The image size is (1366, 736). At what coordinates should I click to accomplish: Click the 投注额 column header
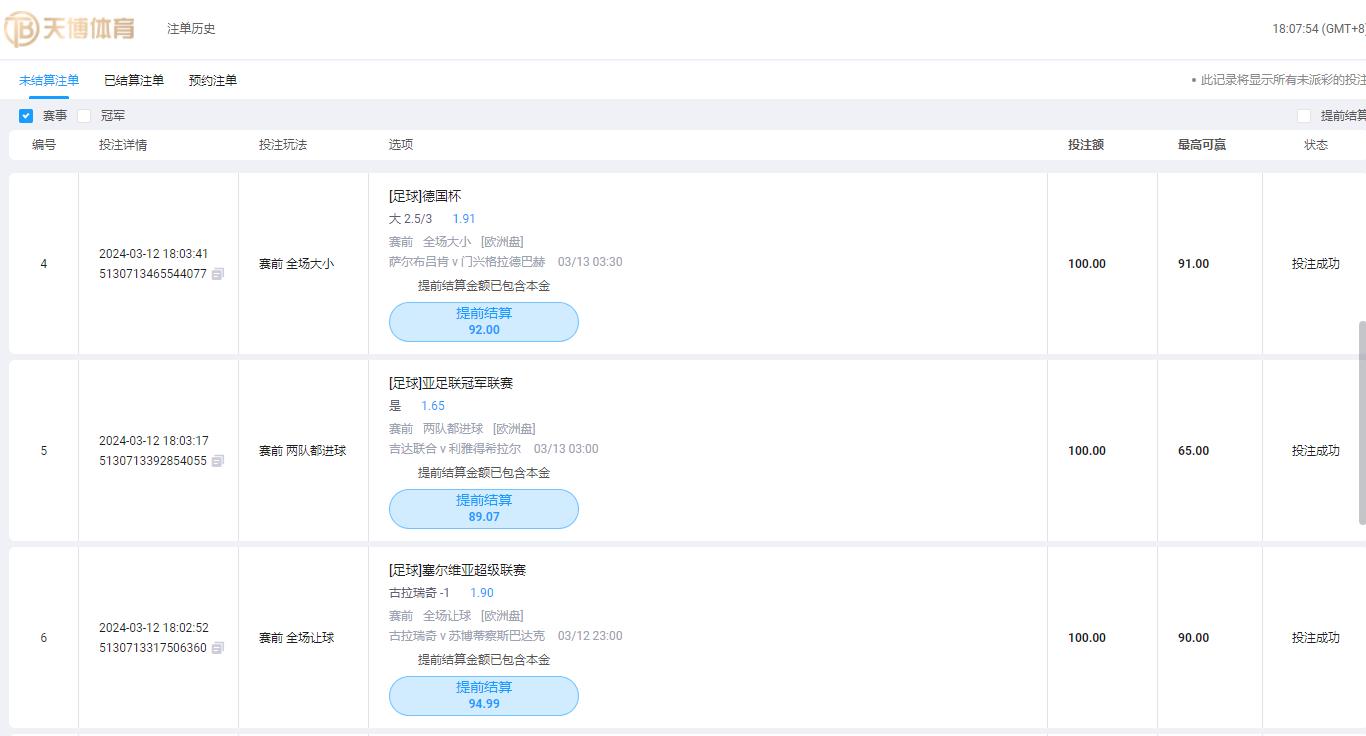(x=1086, y=145)
